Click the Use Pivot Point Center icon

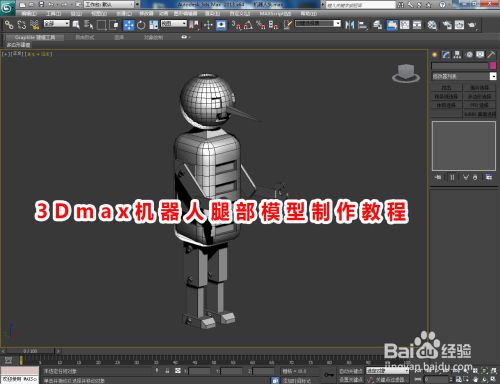coord(194,25)
